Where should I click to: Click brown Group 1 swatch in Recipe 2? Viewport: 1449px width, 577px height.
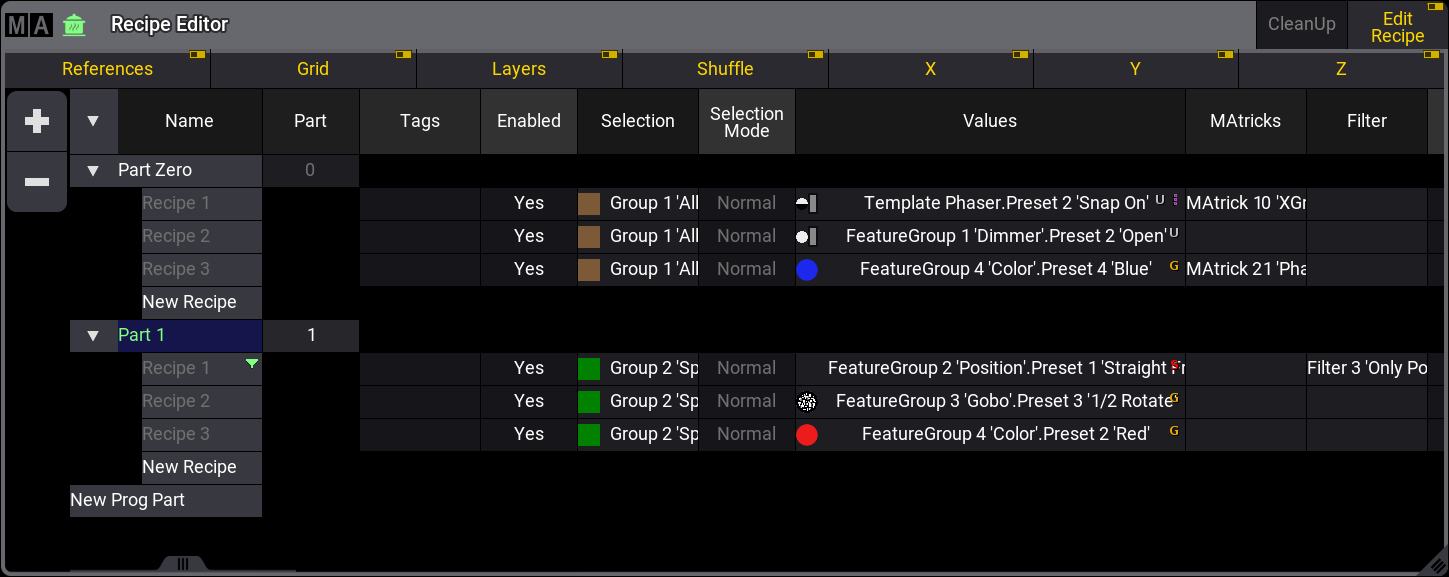click(x=589, y=236)
